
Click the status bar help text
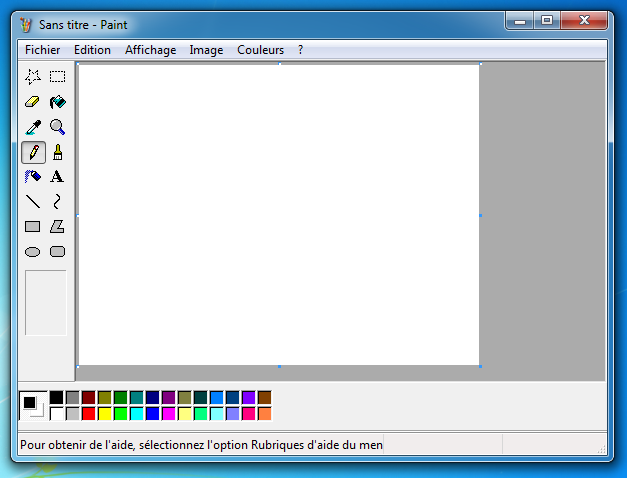pyautogui.click(x=201, y=445)
